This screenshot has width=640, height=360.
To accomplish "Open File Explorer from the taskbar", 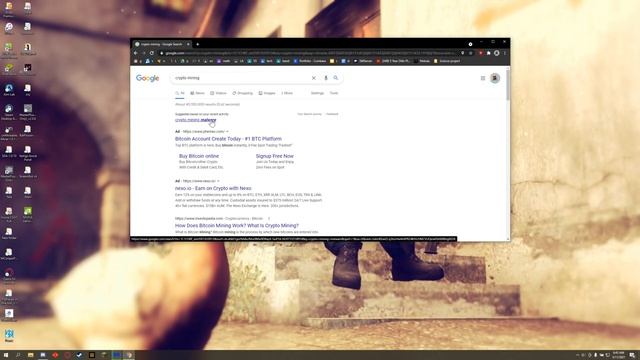I will click(31, 355).
